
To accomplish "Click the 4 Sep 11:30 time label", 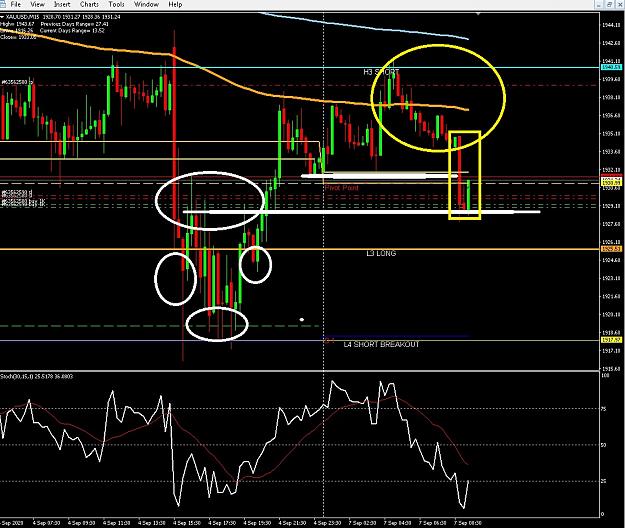I will pyautogui.click(x=117, y=523).
